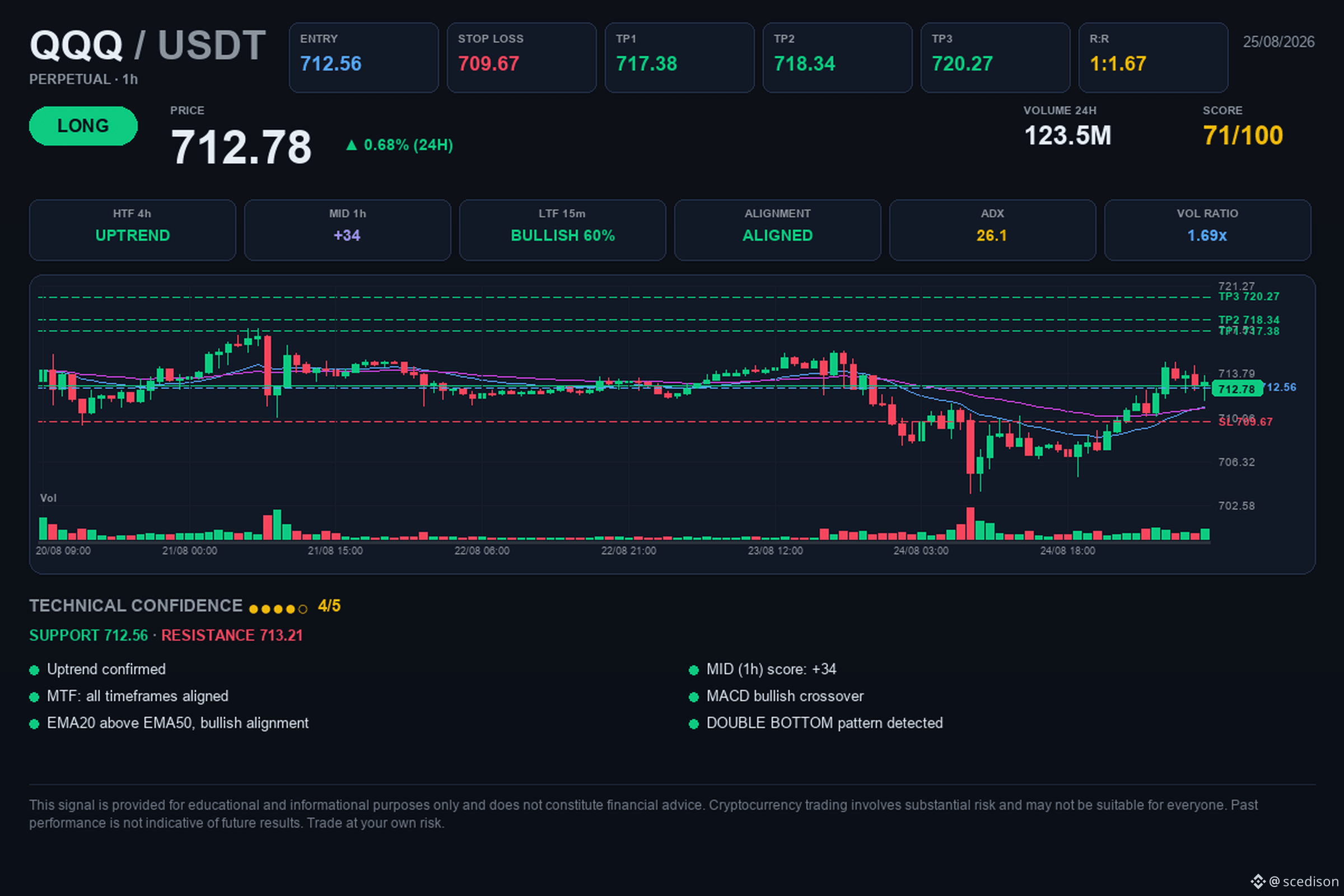
Task: Click the '24/08 18:00' time axis label
Action: (x=1067, y=551)
